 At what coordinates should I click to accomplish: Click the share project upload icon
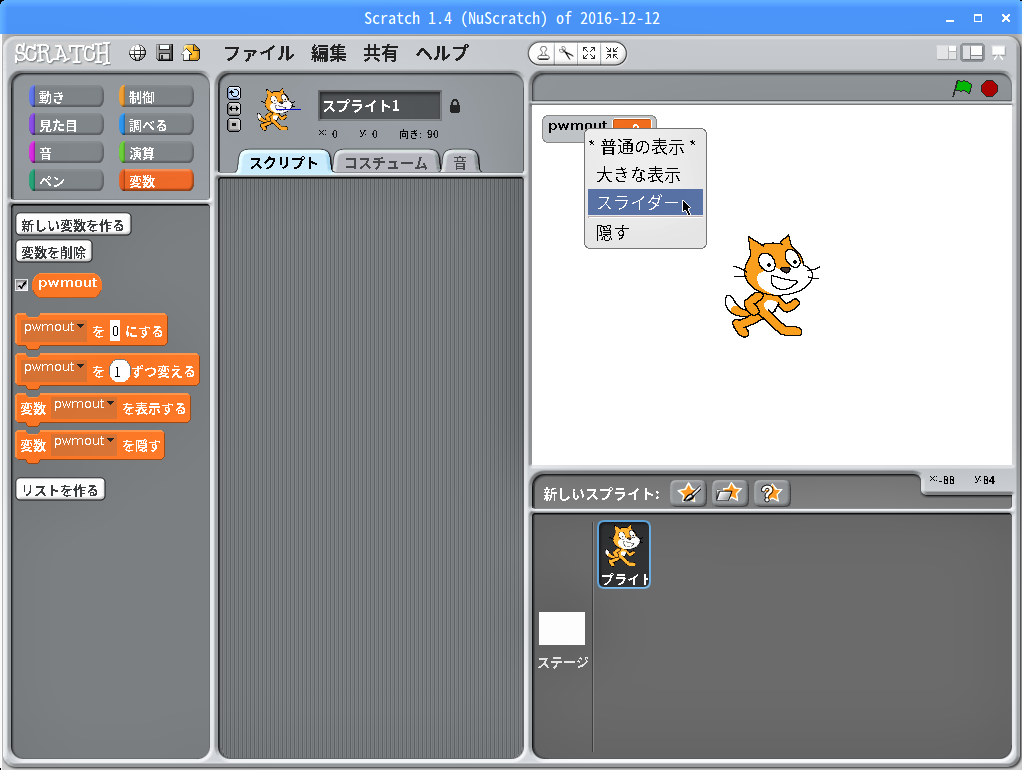click(192, 53)
